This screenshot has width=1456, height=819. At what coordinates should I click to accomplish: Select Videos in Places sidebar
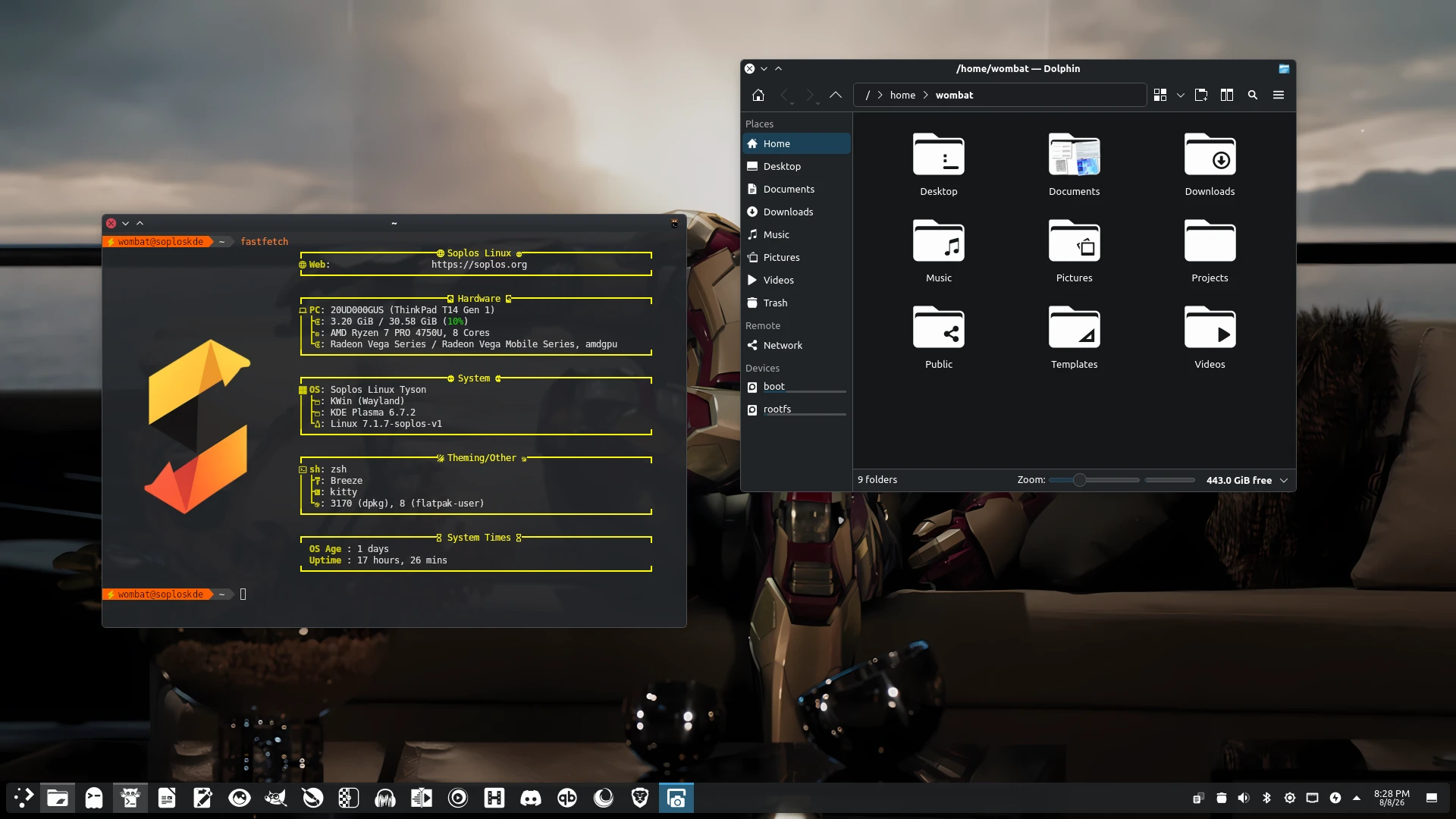[796, 280]
